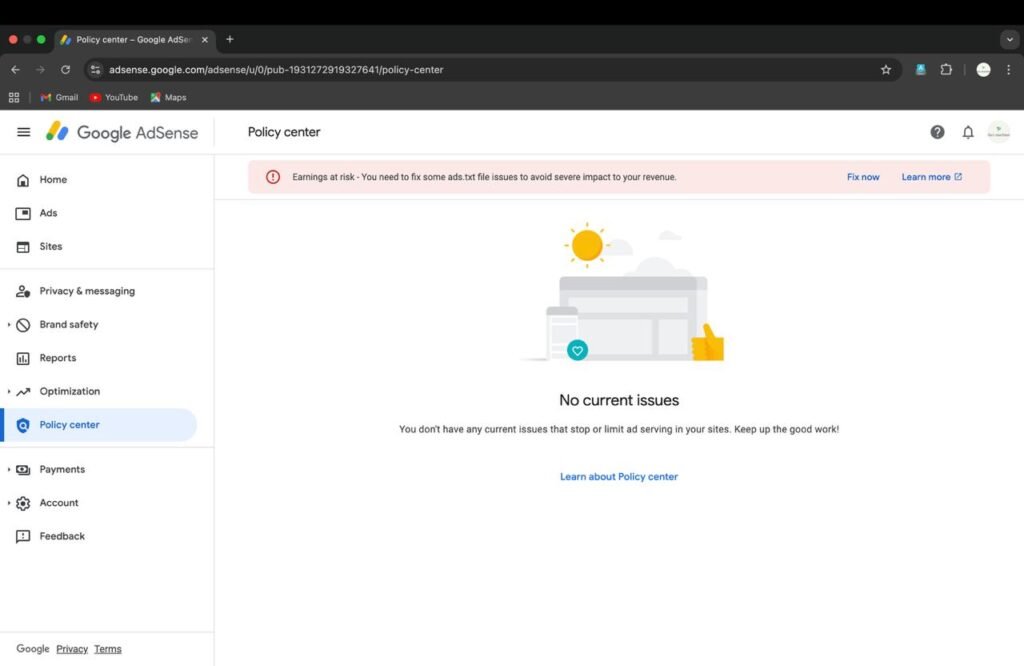Viewport: 1024px width, 666px height.
Task: Click the reload page icon
Action: [65, 69]
